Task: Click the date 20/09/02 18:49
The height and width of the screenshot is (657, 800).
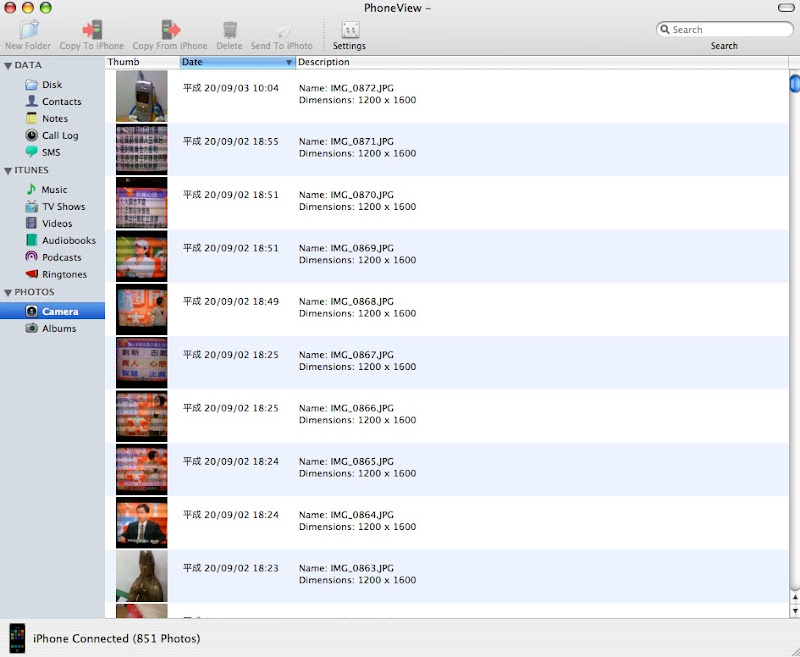Action: 231,301
